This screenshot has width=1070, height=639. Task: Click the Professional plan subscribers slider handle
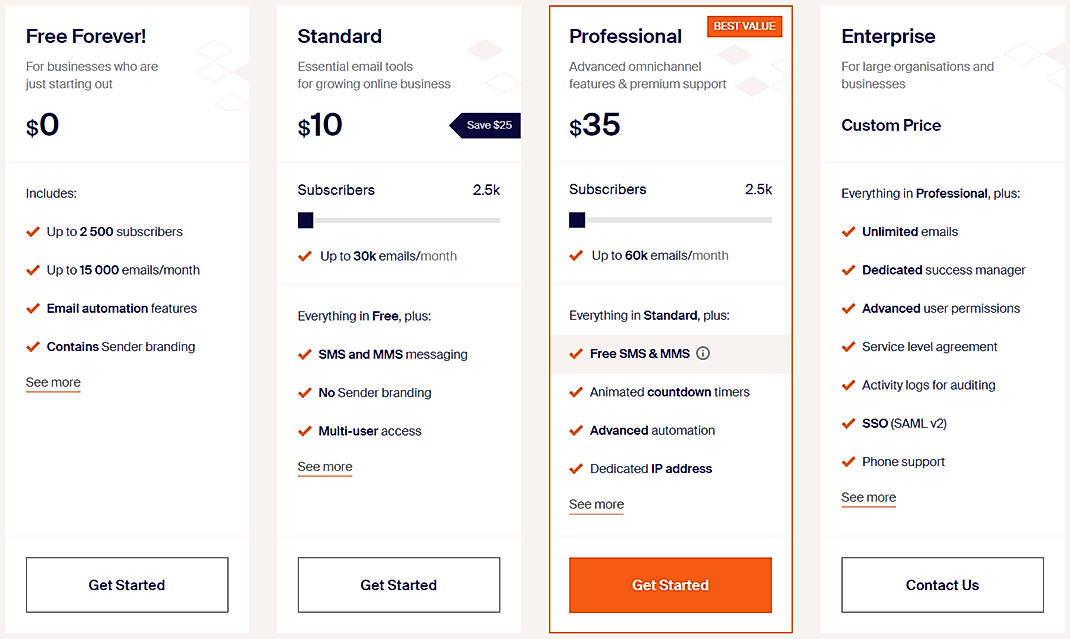pyautogui.click(x=577, y=220)
